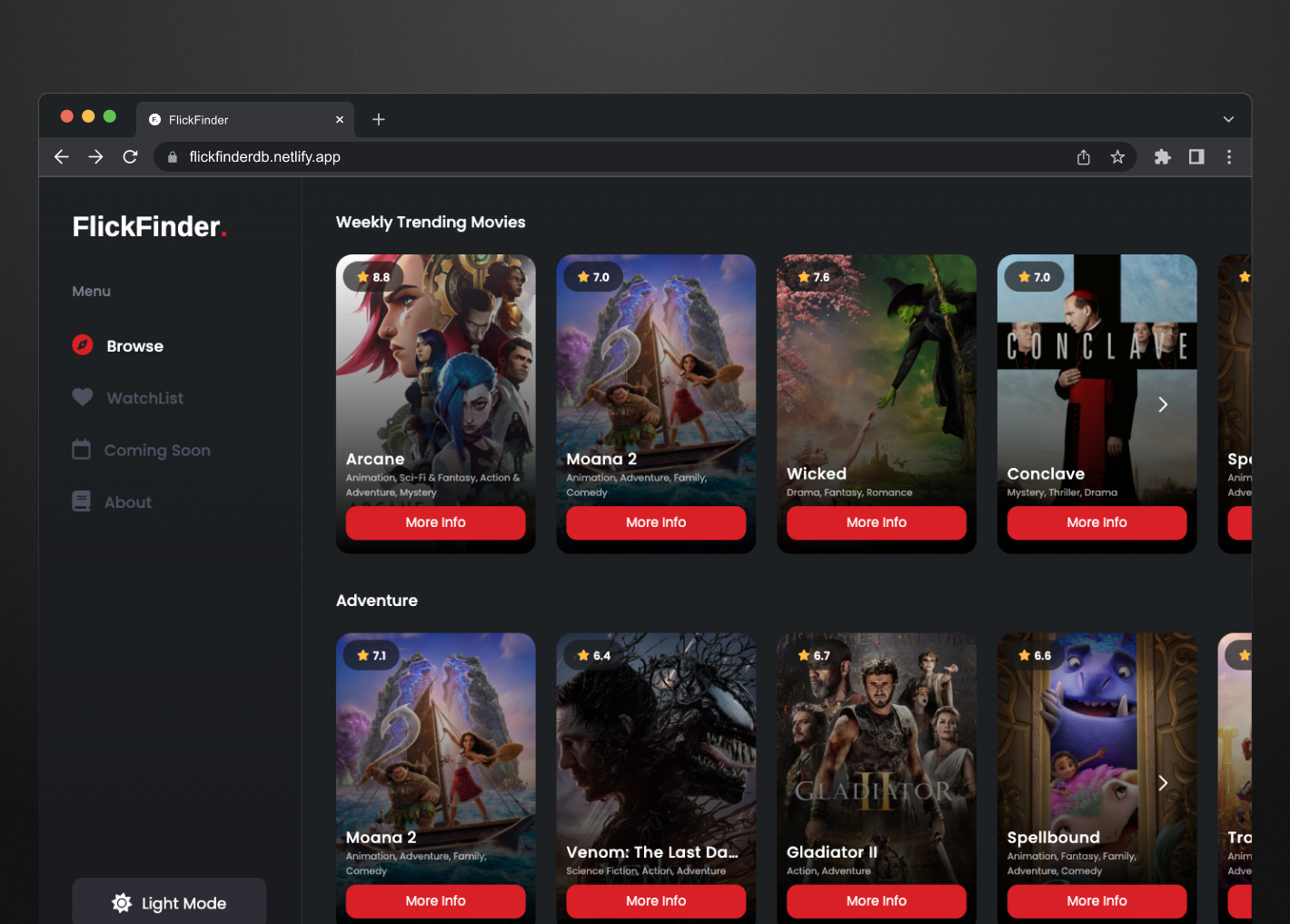The height and width of the screenshot is (924, 1290).
Task: Open the WatchList menu item
Action: [x=128, y=397]
